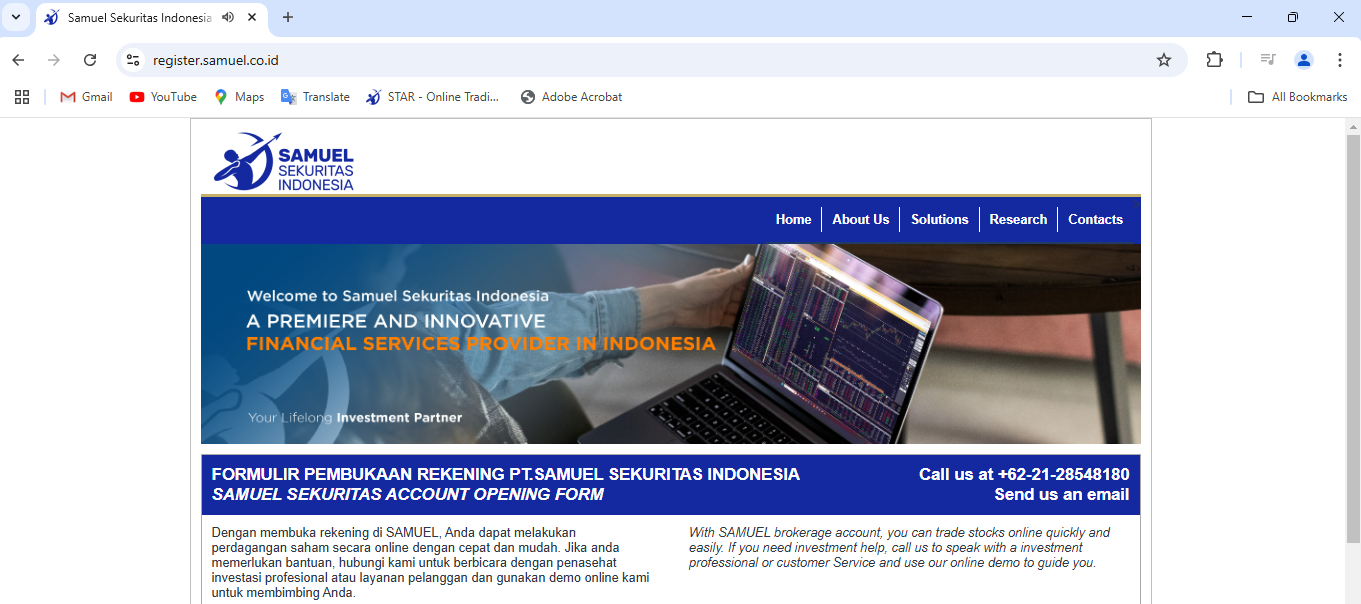Open the Adobe Acrobat bookmark
This screenshot has height=604, width=1361.
coord(571,97)
